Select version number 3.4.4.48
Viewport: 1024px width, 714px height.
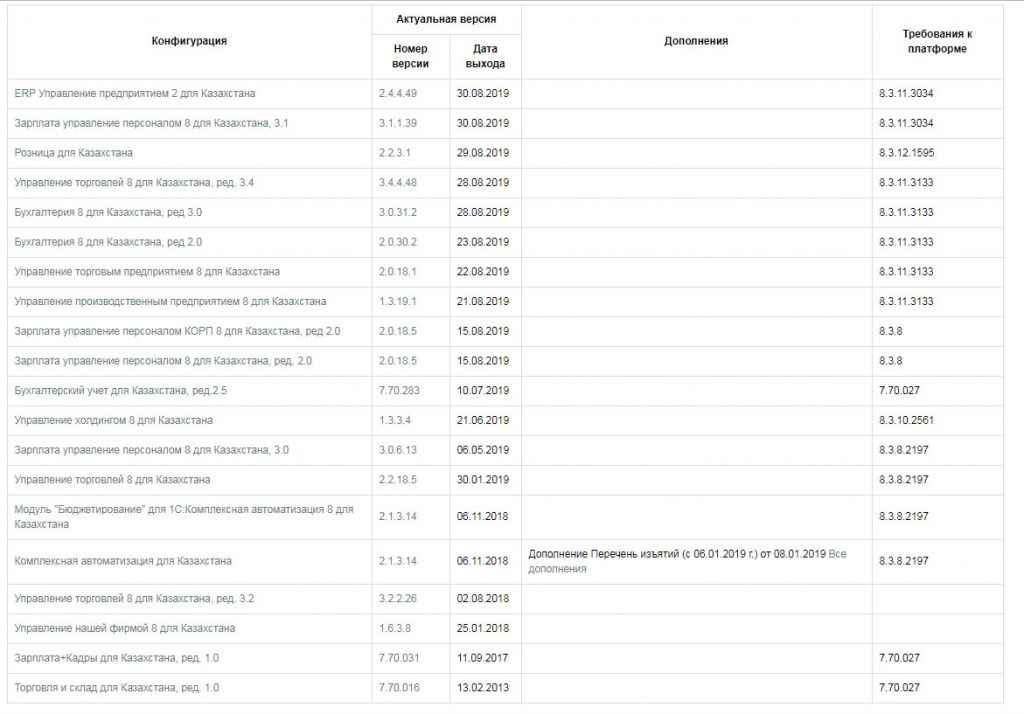397,182
